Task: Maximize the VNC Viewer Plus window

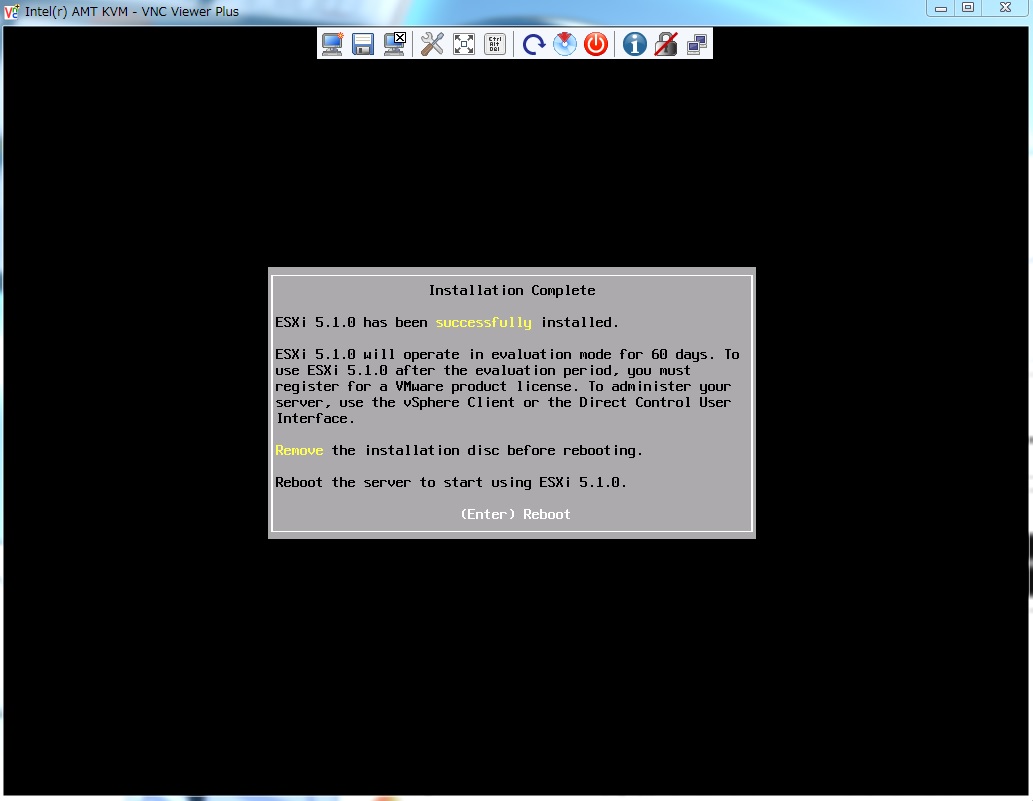Action: click(968, 8)
